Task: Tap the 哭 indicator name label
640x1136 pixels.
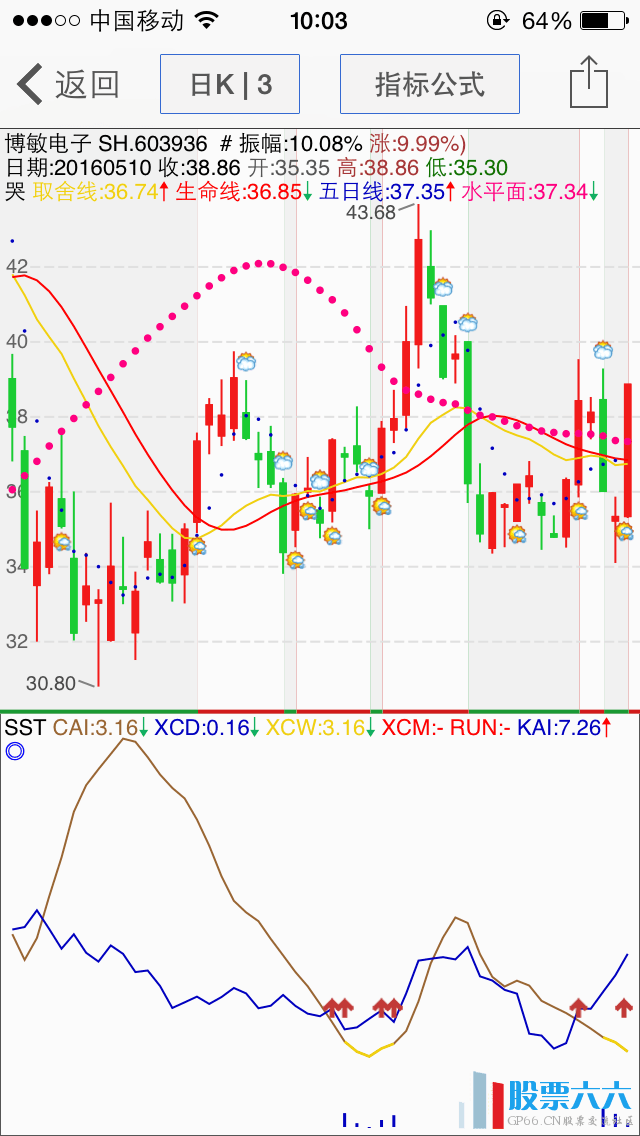Action: tap(15, 192)
